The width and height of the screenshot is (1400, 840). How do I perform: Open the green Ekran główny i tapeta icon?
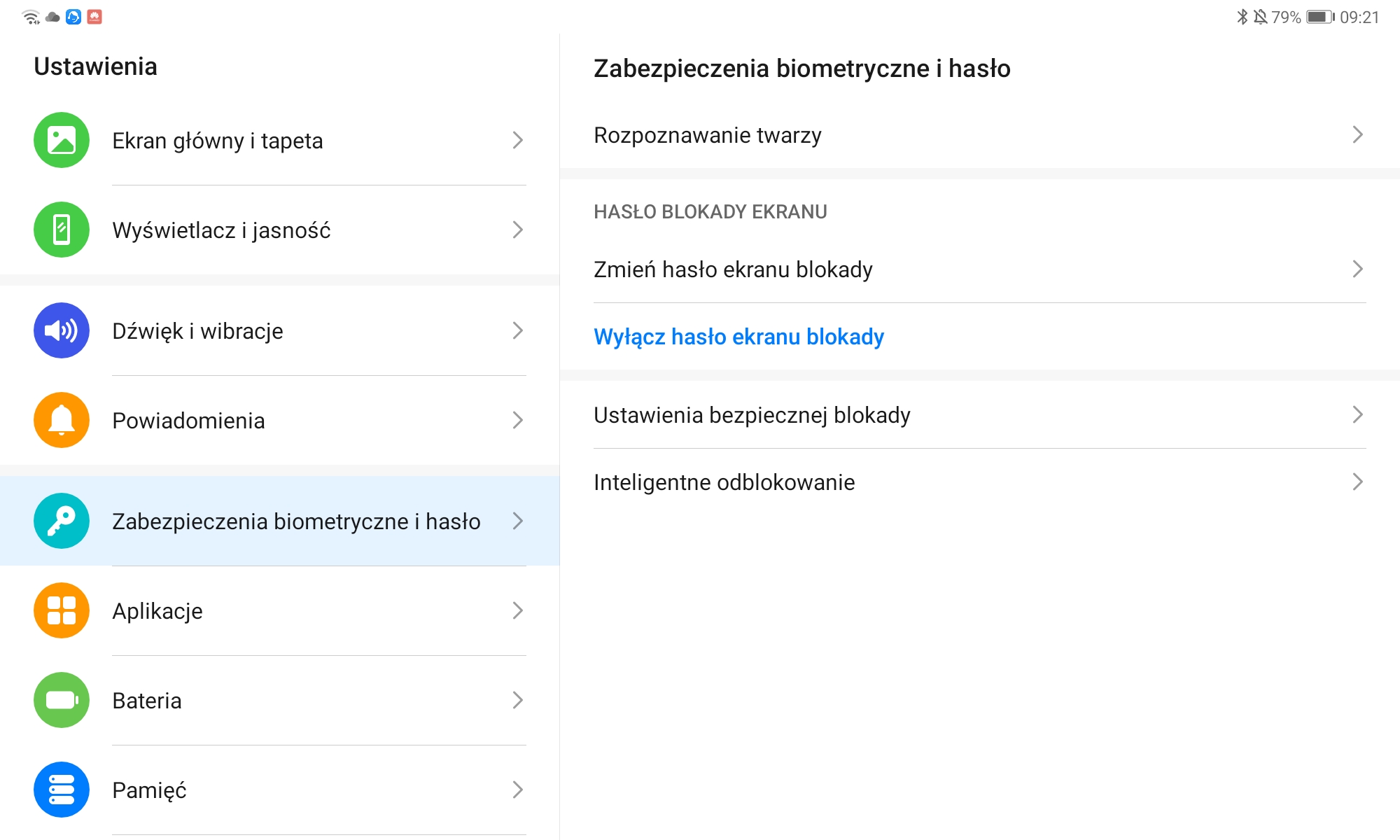click(62, 140)
